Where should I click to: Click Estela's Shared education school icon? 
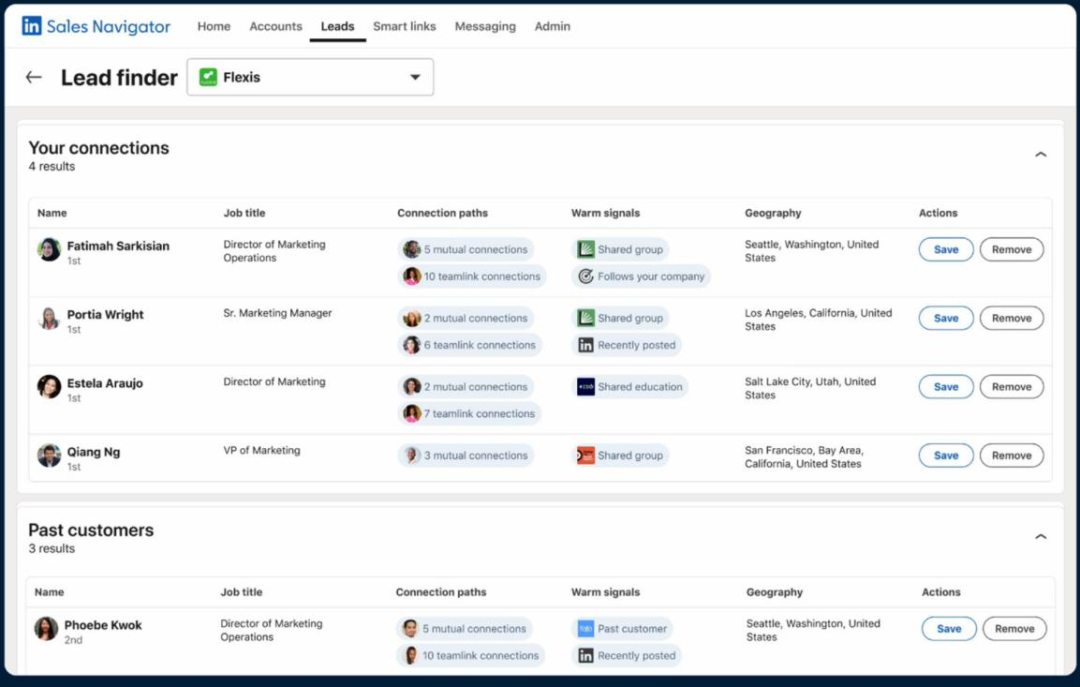[x=585, y=387]
